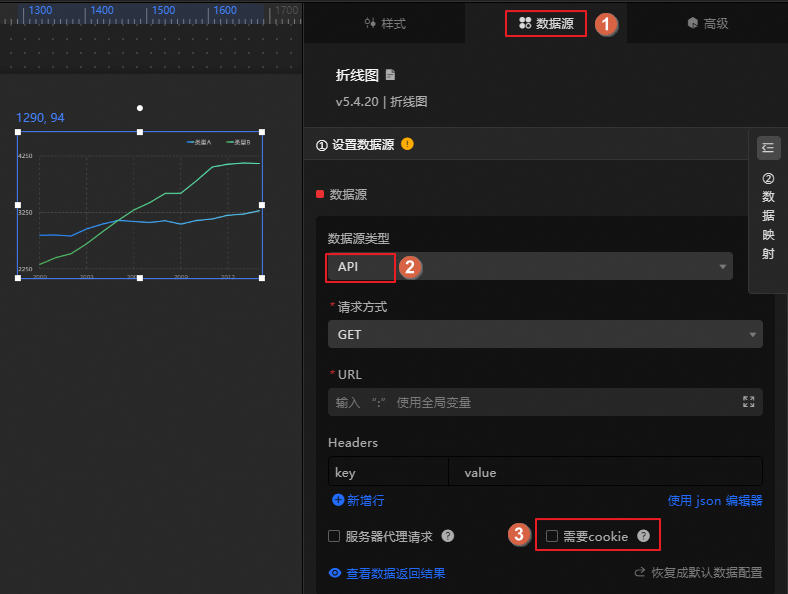Go to the 高级 tab
The height and width of the screenshot is (594, 788).
point(708,23)
